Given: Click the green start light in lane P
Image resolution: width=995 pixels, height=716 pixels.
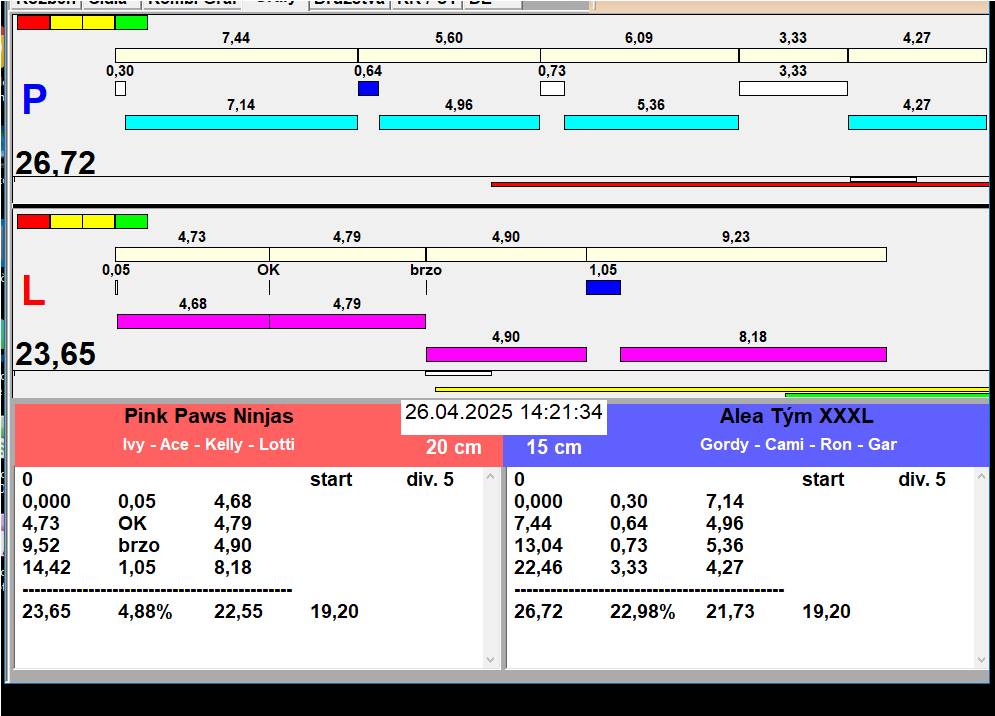Looking at the screenshot, I should pyautogui.click(x=131, y=22).
